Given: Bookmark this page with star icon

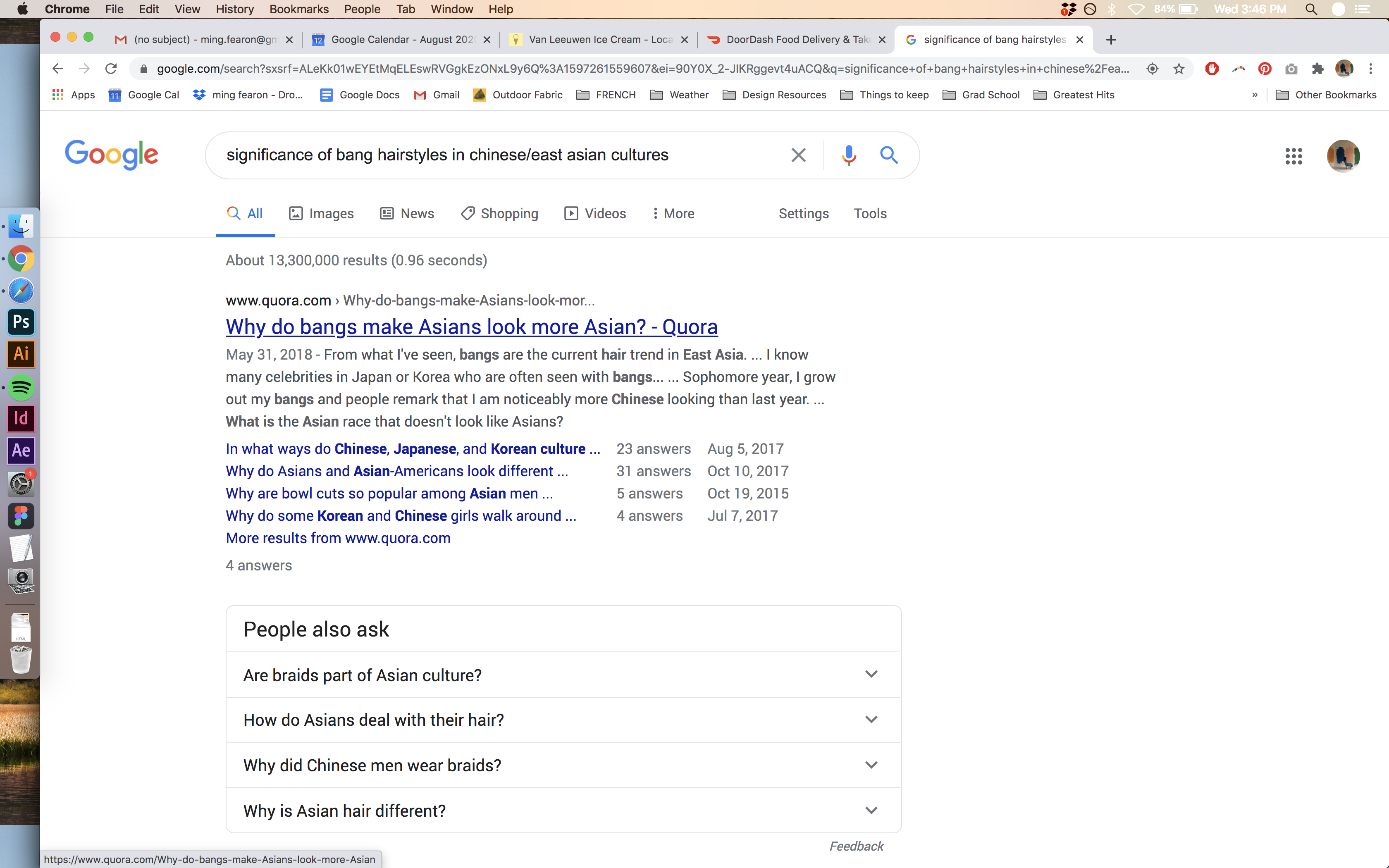Looking at the screenshot, I should click(x=1179, y=69).
